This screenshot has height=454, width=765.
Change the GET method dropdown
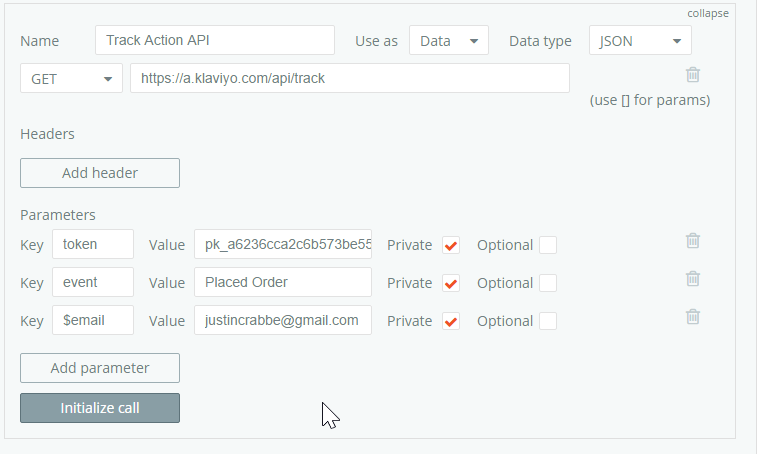click(x=71, y=79)
